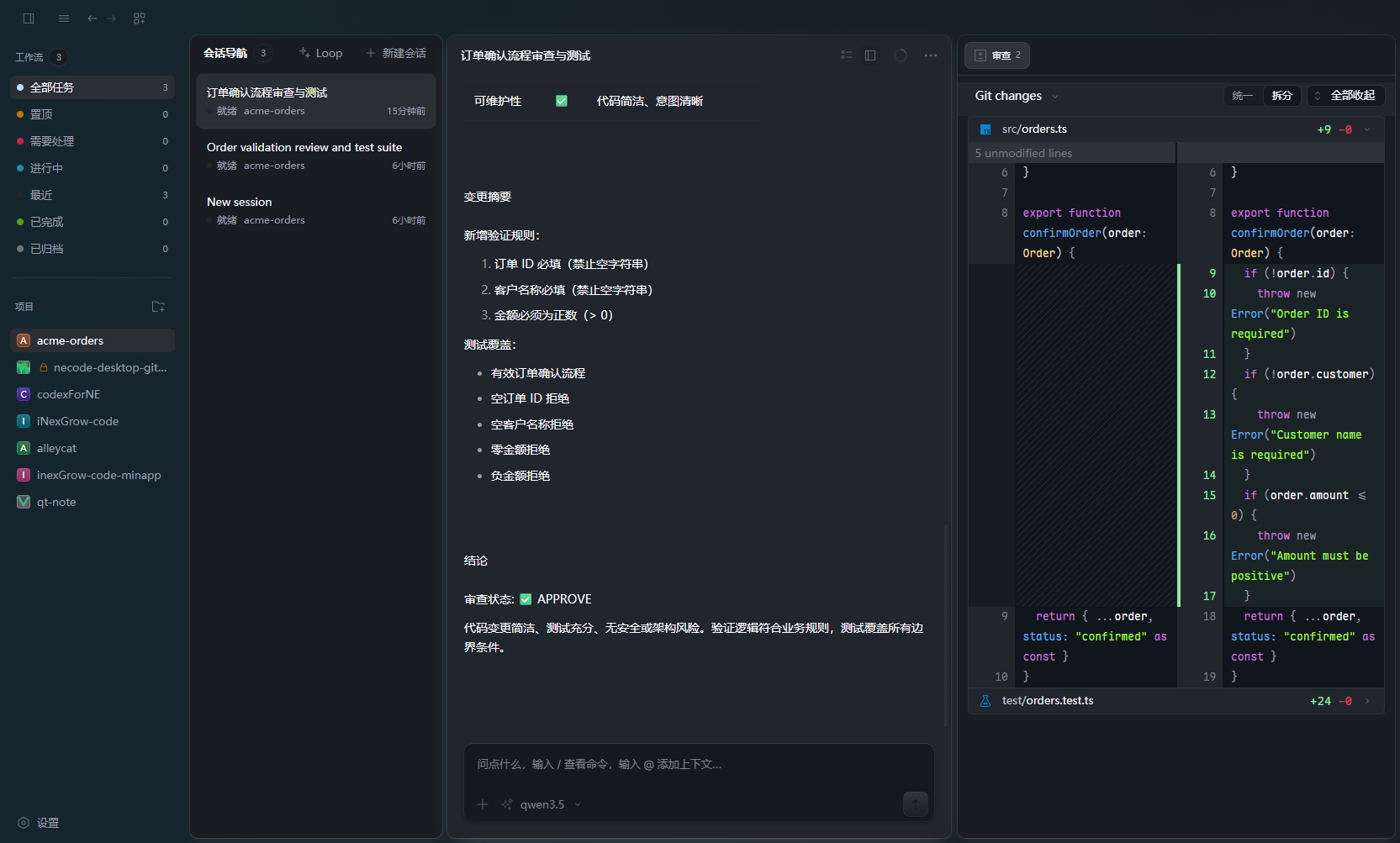Click the 项目 section label

[24, 307]
